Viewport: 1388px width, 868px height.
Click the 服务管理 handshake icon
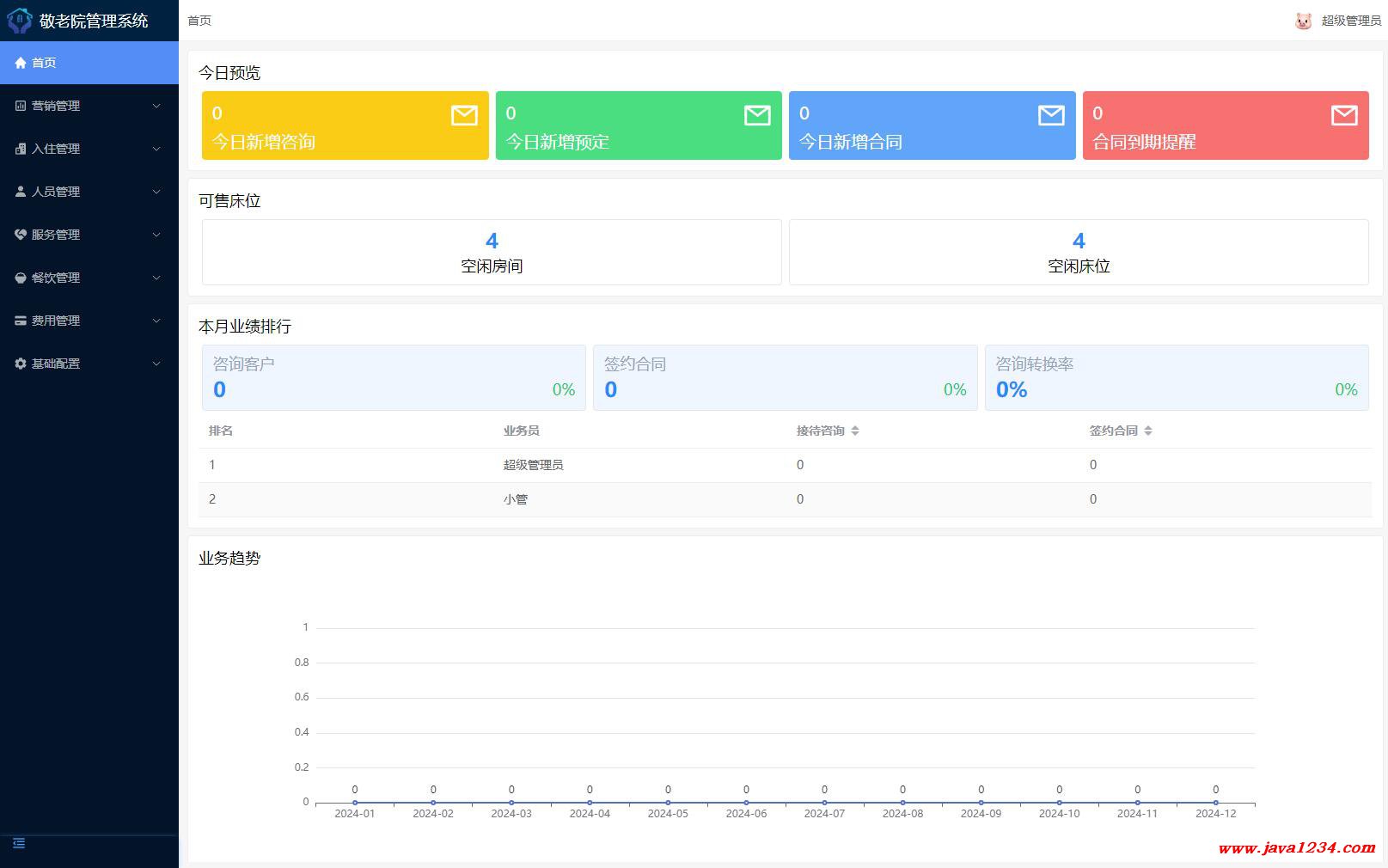21,235
